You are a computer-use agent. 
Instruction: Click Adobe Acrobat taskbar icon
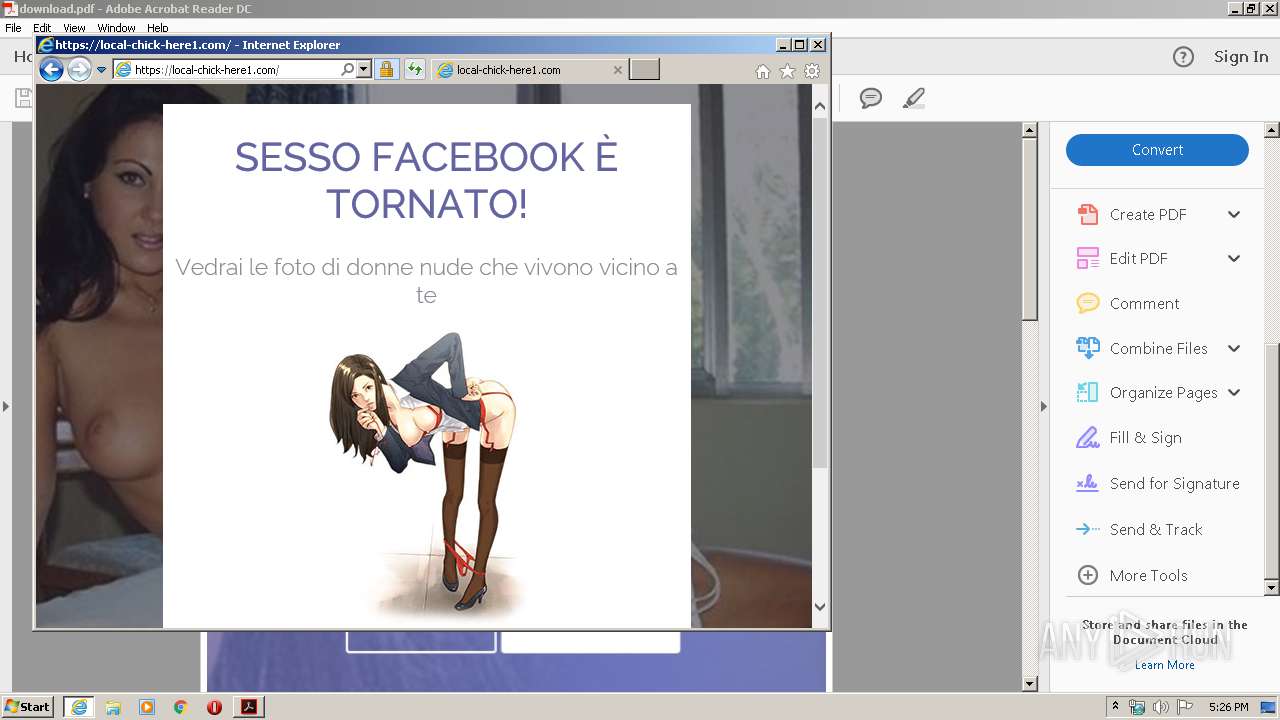tap(249, 707)
